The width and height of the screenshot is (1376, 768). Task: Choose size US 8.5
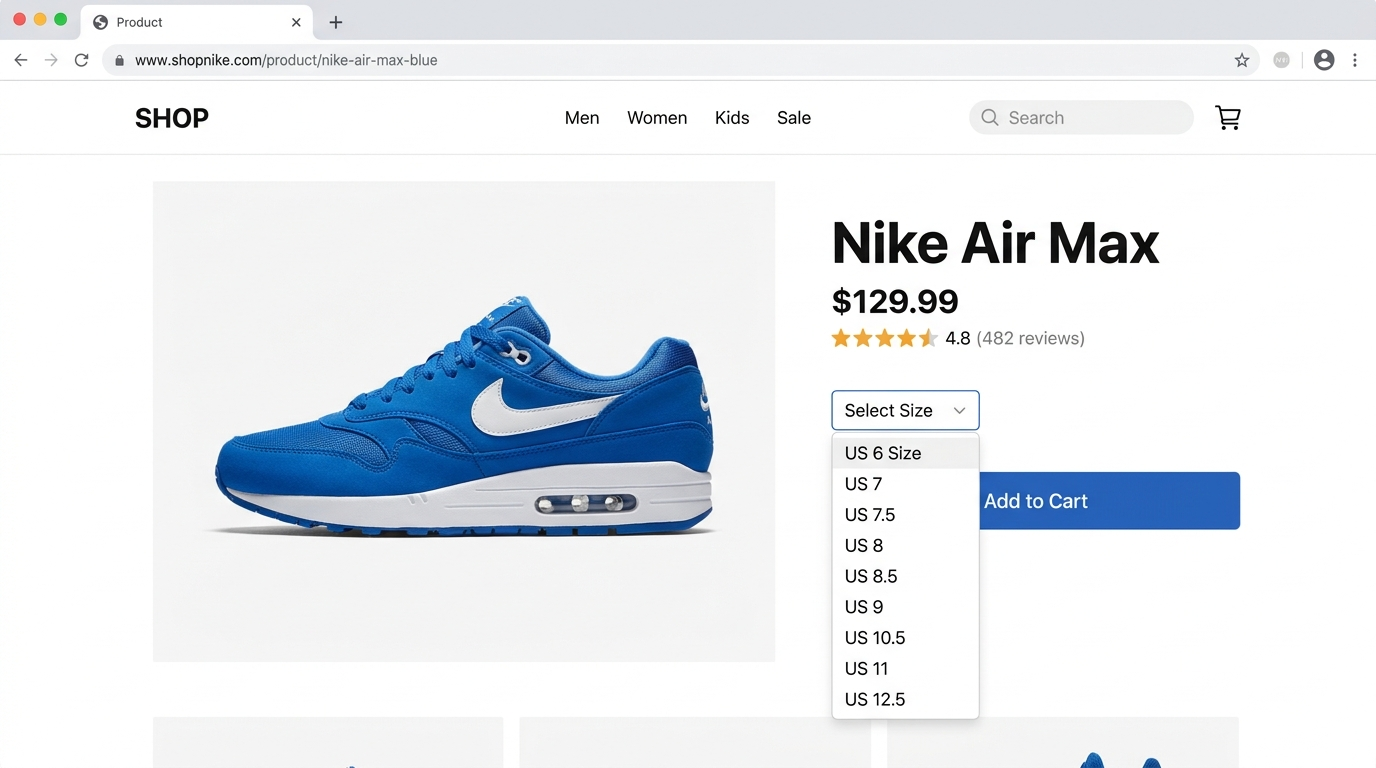click(905, 577)
